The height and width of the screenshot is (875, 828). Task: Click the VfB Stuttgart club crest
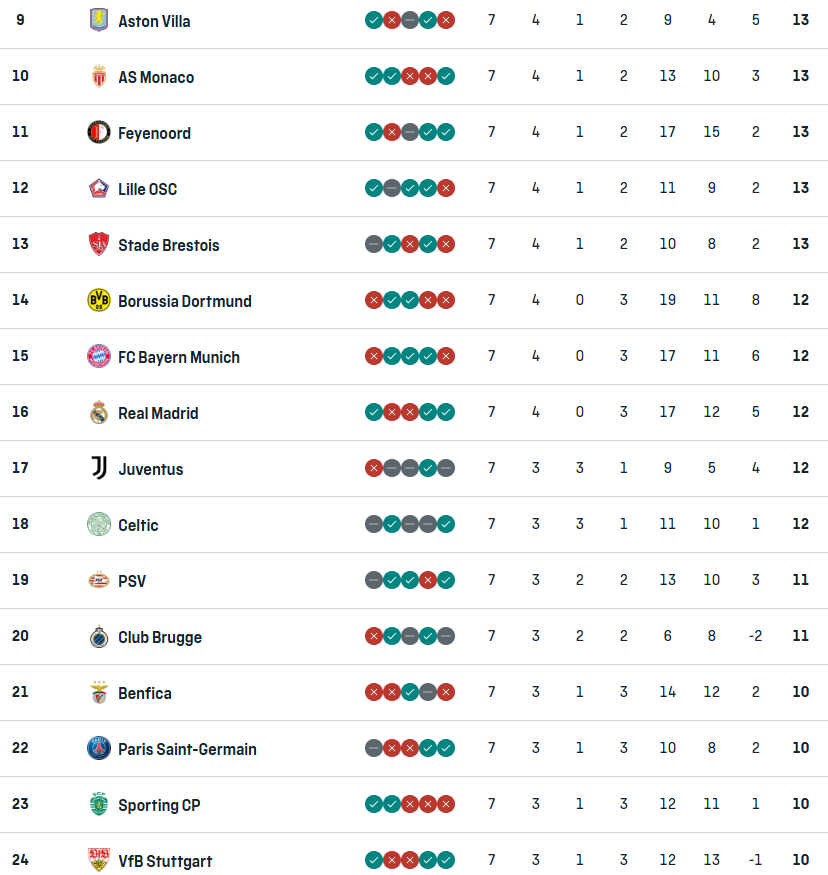coord(97,860)
